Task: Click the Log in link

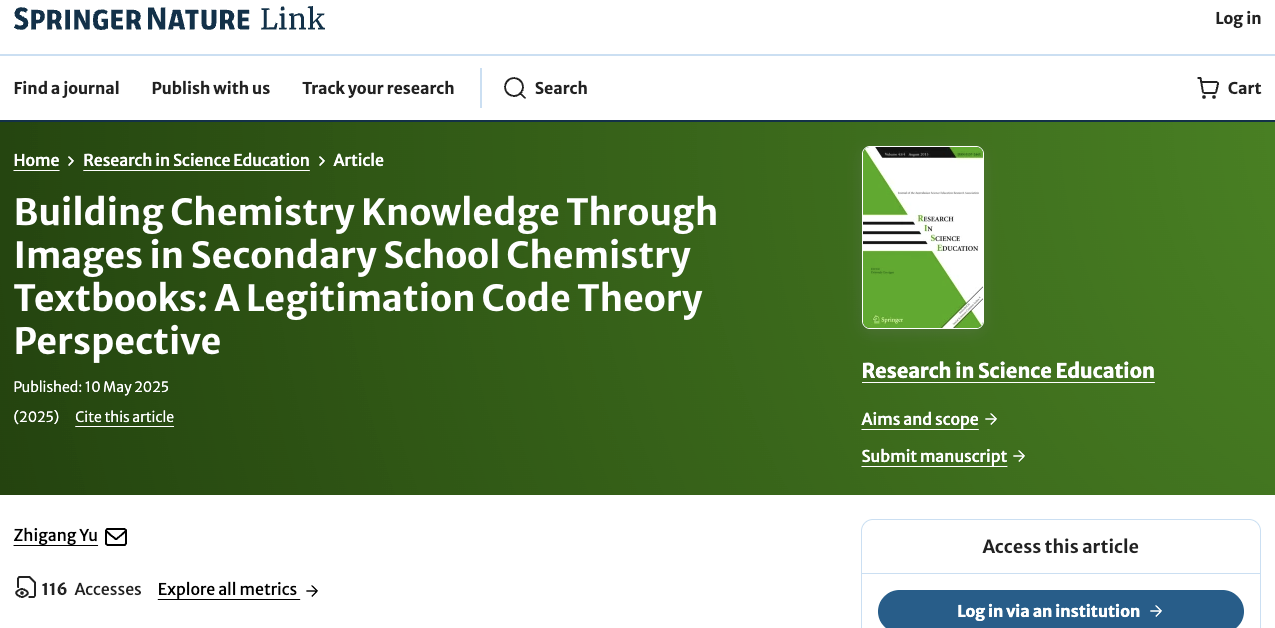Action: (1237, 18)
